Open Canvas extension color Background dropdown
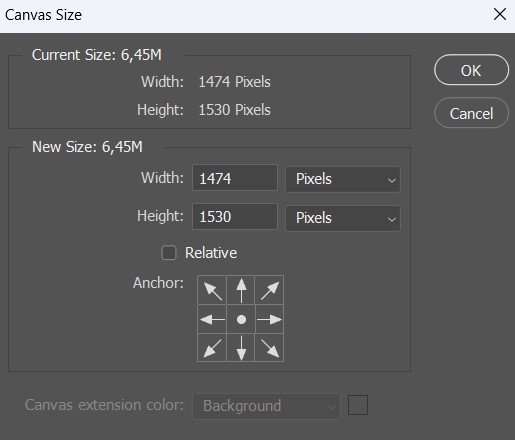515x440 pixels. tap(266, 406)
